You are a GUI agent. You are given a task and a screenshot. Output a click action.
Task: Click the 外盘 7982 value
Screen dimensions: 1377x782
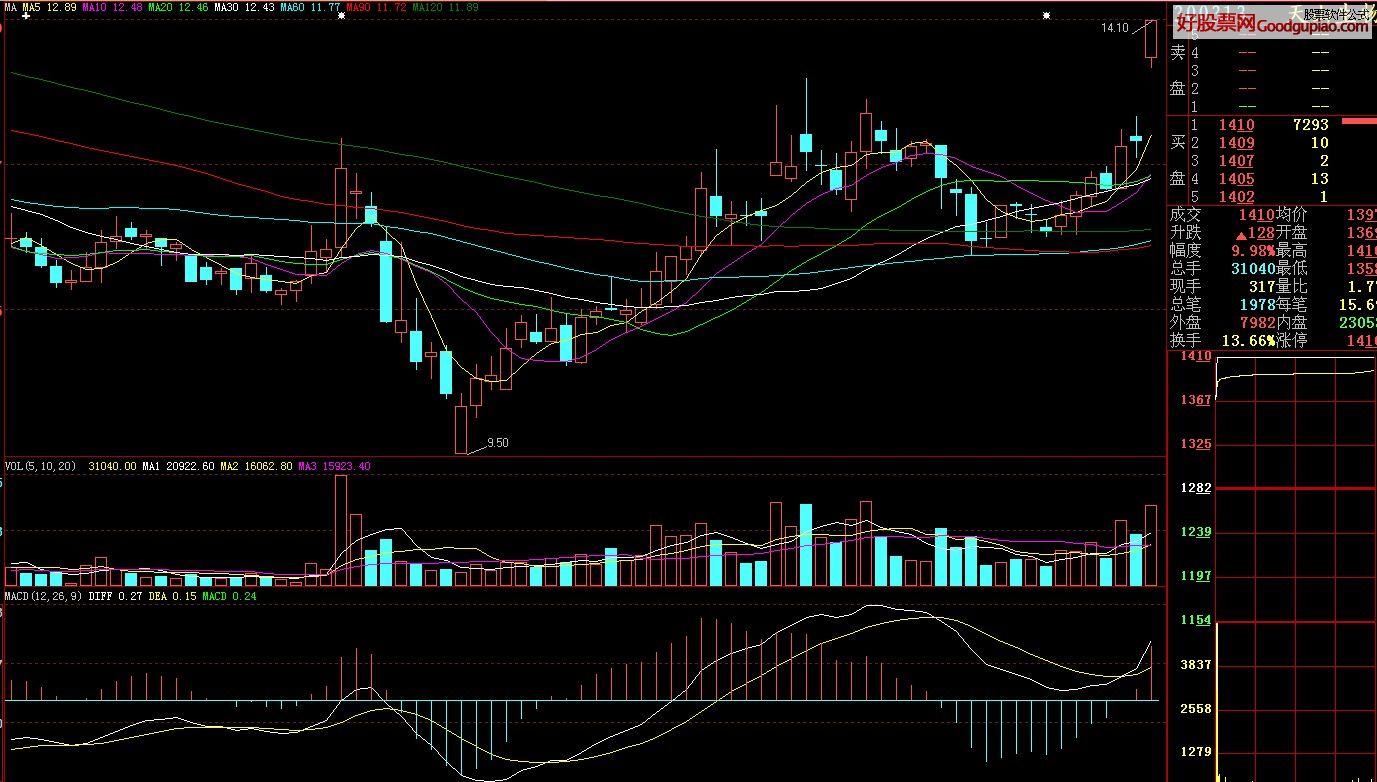point(1257,322)
